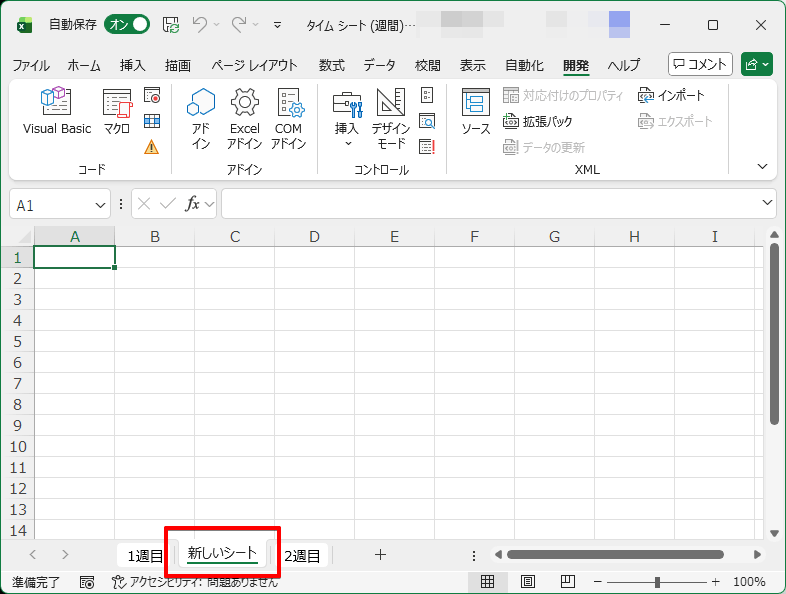Click データの更新
Image resolution: width=786 pixels, height=594 pixels.
click(544, 147)
